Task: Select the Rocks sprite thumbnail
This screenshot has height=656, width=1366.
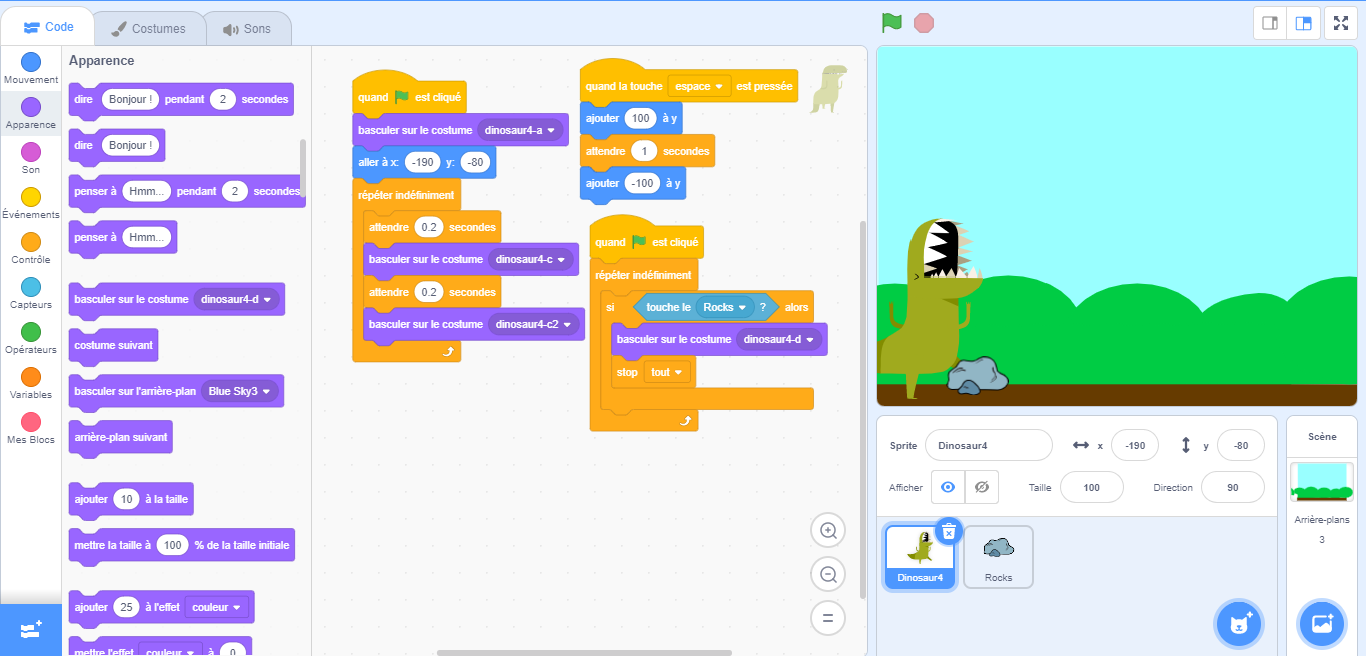Action: tap(998, 556)
